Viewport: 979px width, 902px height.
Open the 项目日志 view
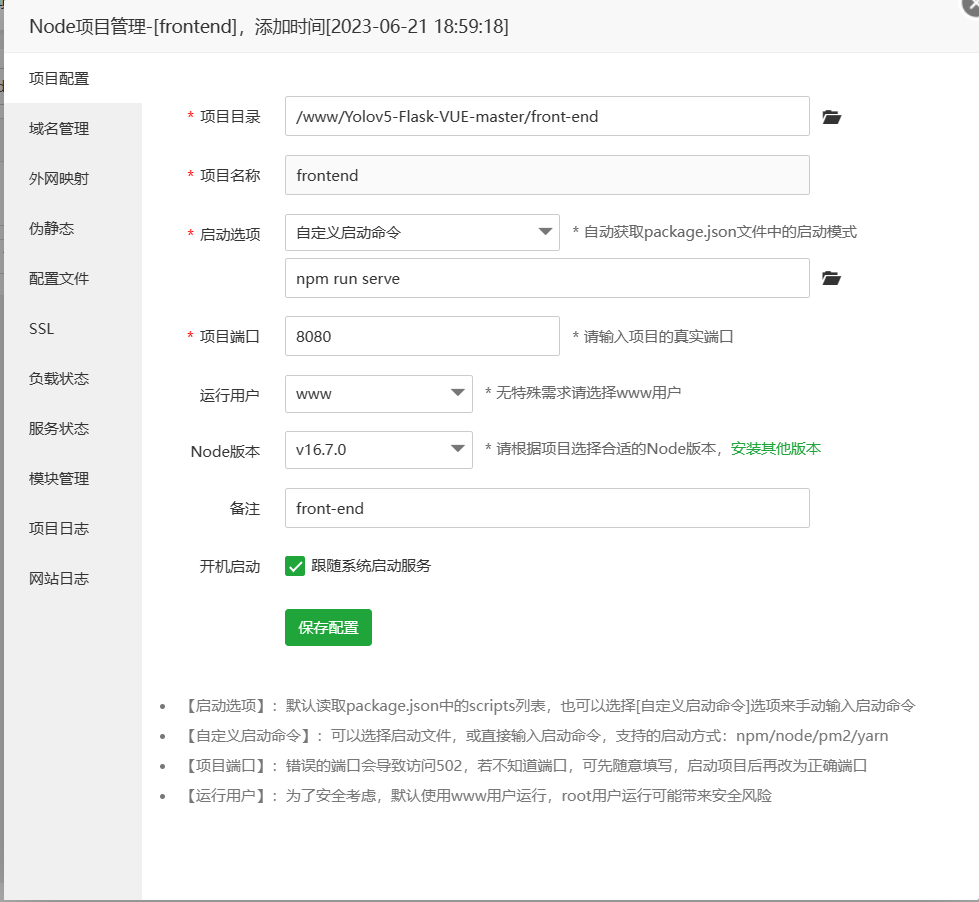coord(60,528)
